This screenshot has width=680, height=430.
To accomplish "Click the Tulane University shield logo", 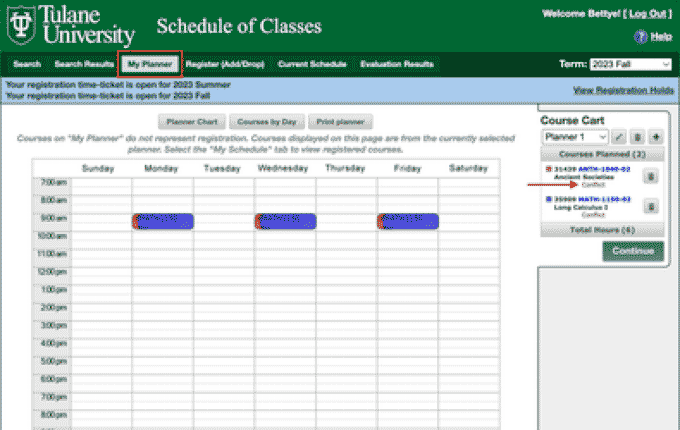I will pos(21,26).
